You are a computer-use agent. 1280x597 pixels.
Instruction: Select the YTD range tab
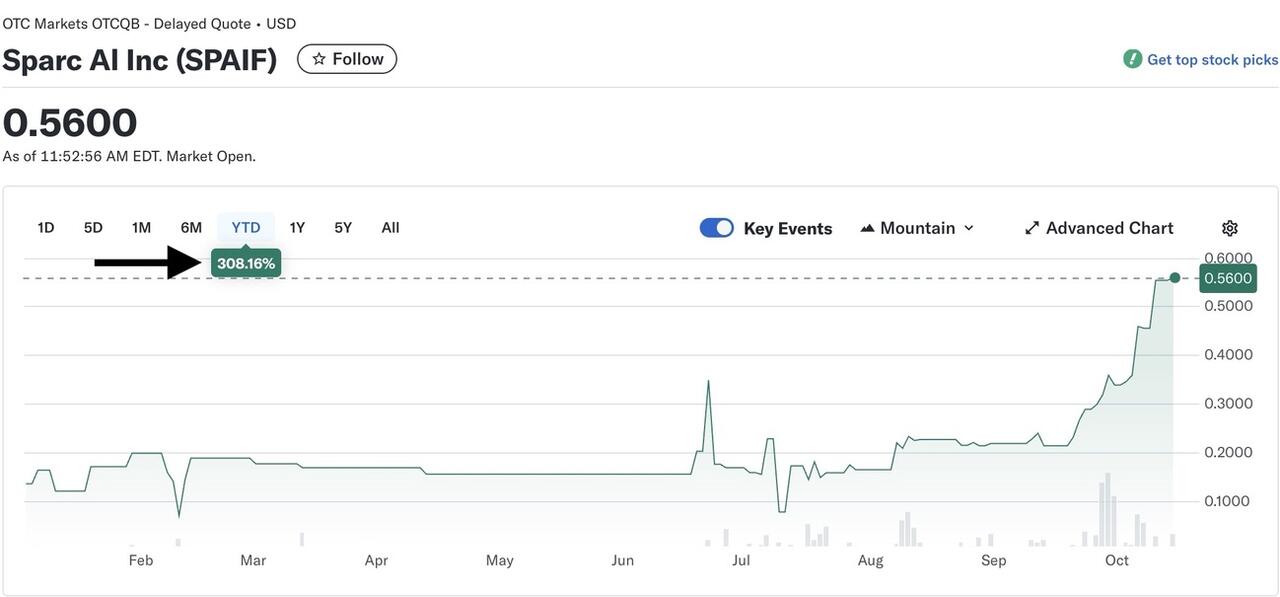pos(246,228)
